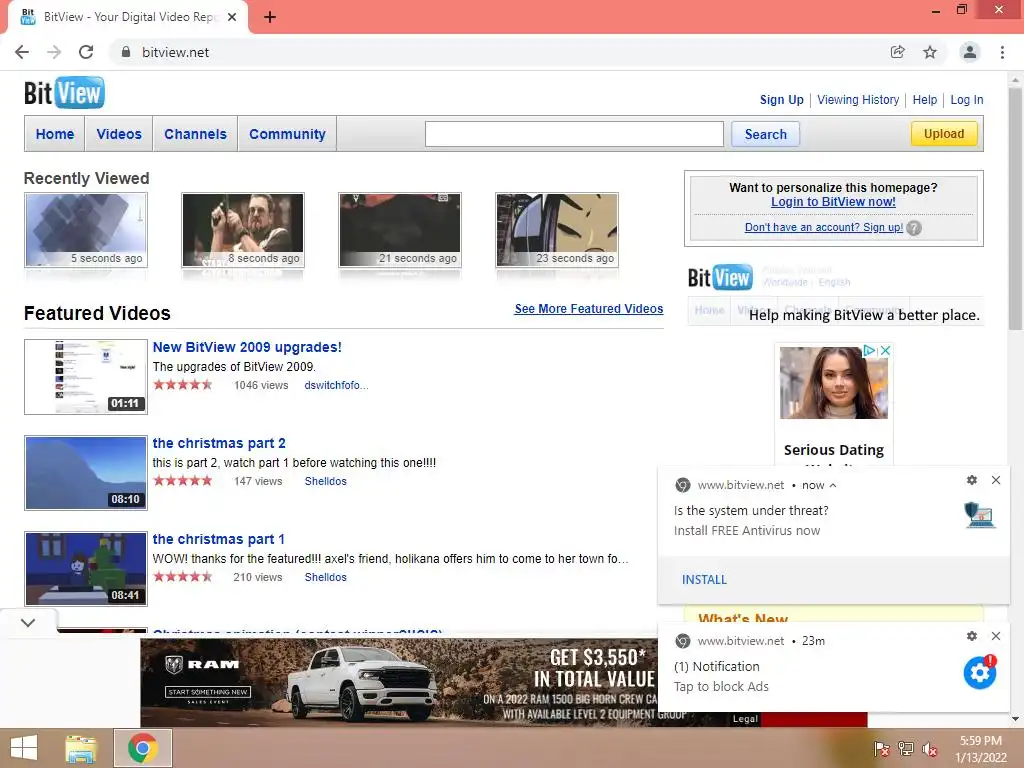Open File Explorer from the taskbar
The height and width of the screenshot is (768, 1024).
[80, 748]
